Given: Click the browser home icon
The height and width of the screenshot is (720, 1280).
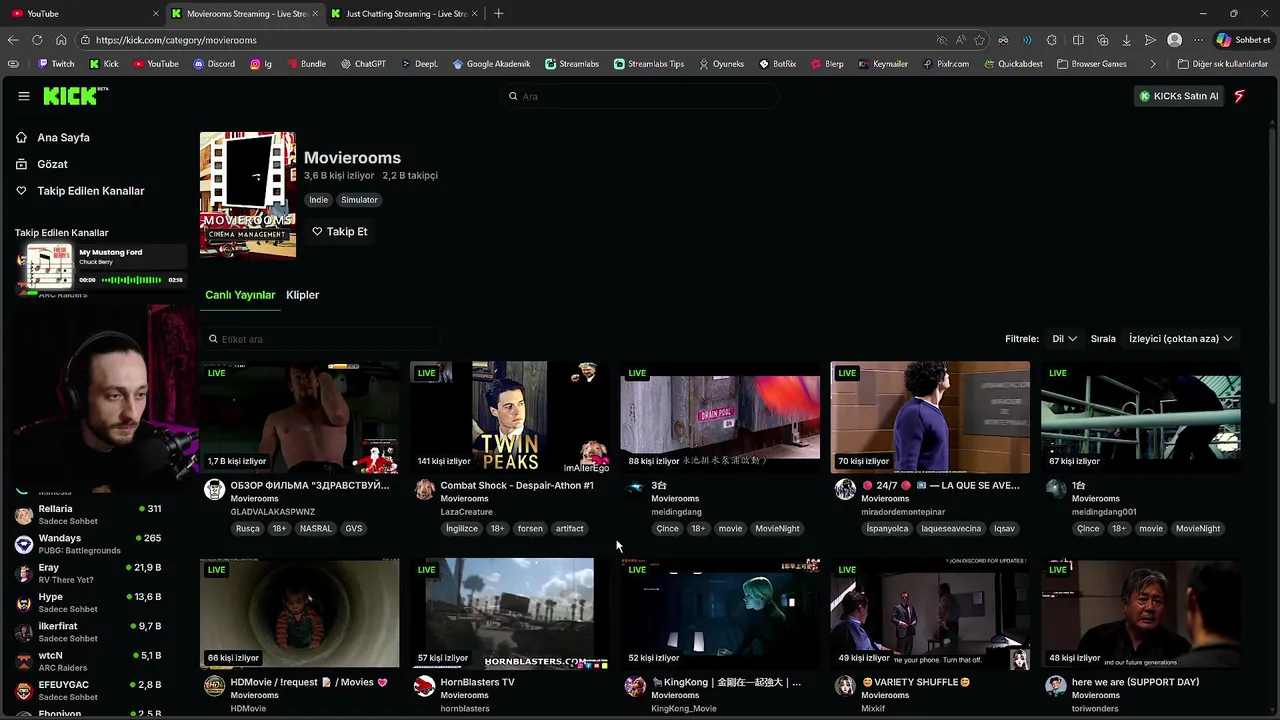Looking at the screenshot, I should [x=61, y=40].
